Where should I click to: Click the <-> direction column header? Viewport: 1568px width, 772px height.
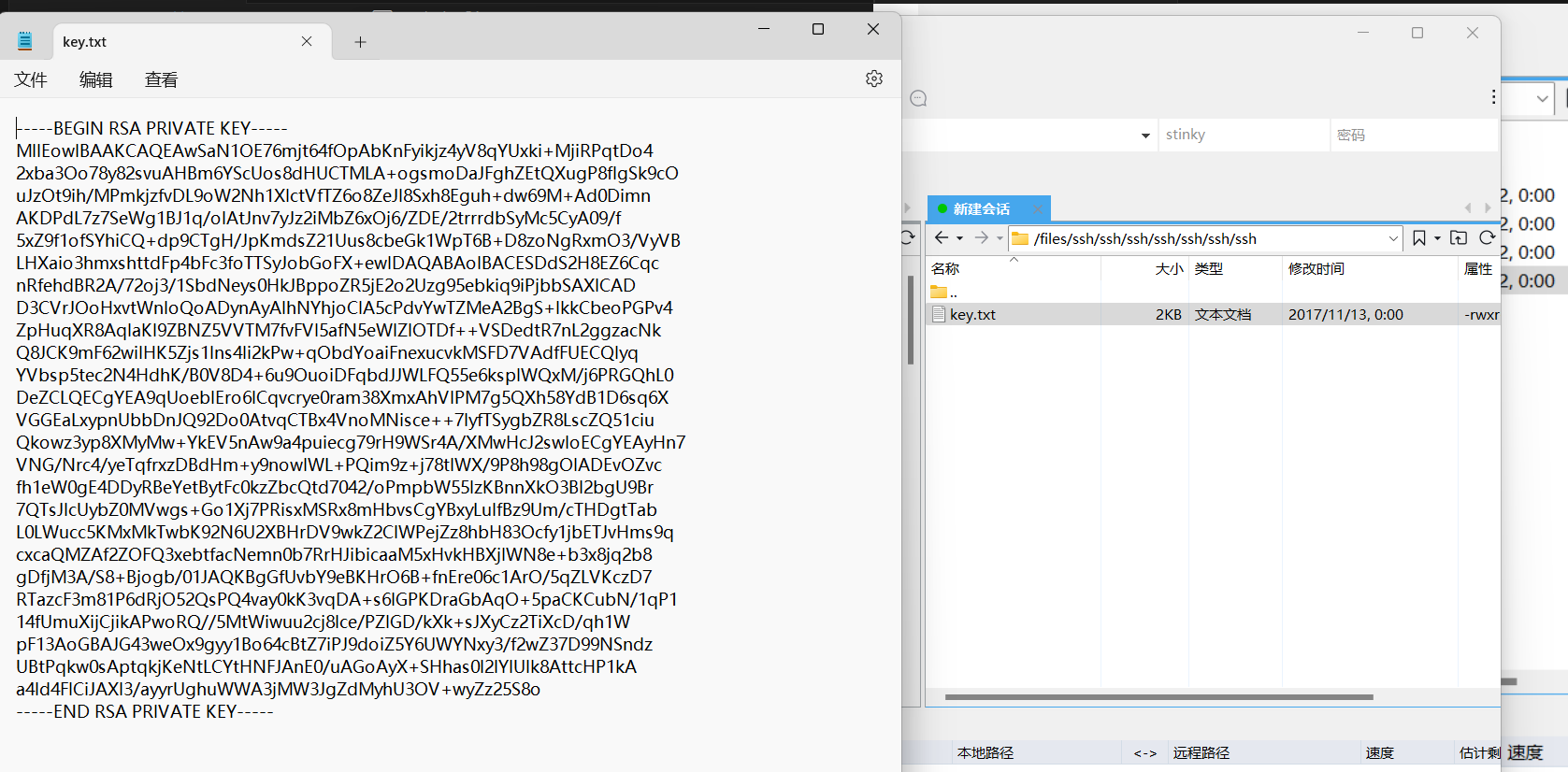coord(1145,752)
